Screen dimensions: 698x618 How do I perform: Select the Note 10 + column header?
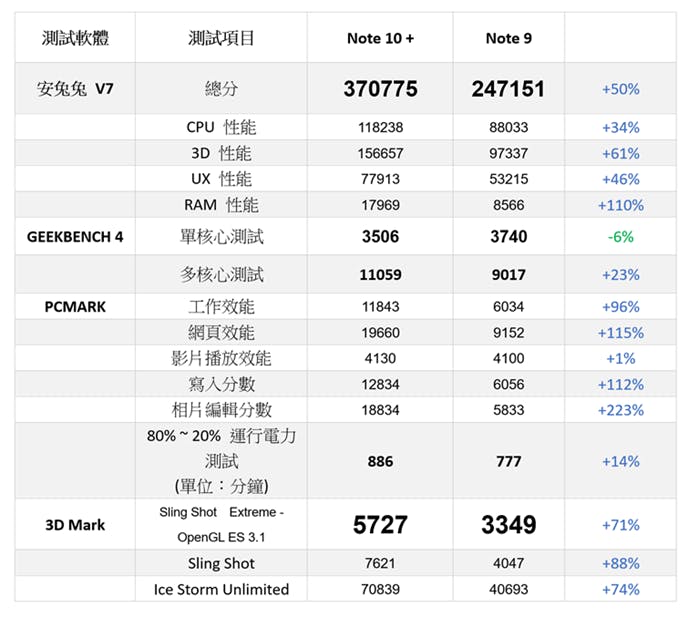pos(380,39)
